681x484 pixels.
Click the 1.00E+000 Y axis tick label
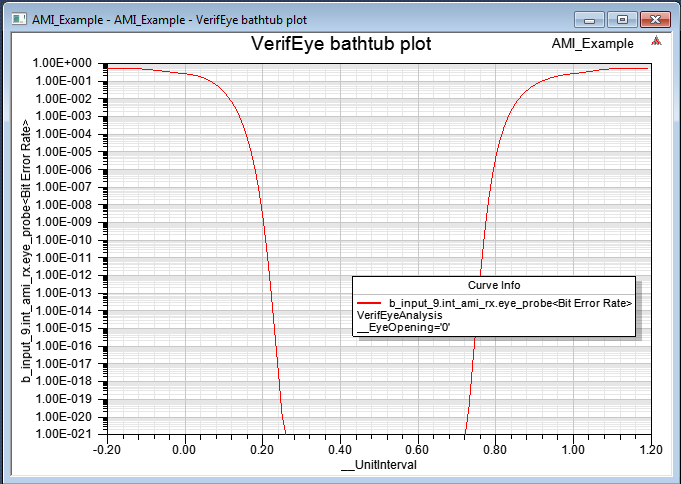click(x=62, y=63)
